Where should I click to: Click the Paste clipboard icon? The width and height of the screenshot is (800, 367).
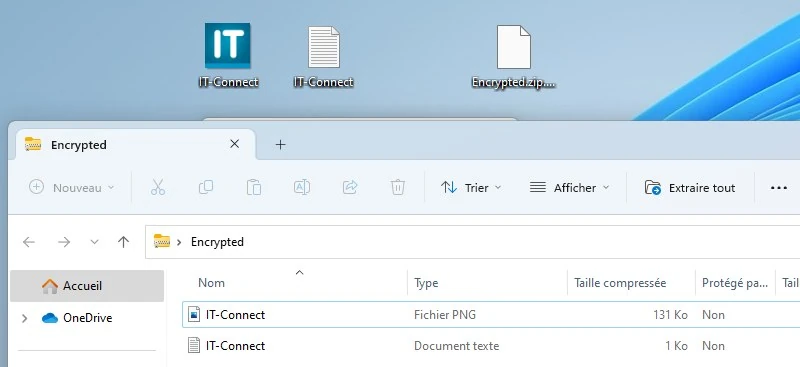(254, 187)
